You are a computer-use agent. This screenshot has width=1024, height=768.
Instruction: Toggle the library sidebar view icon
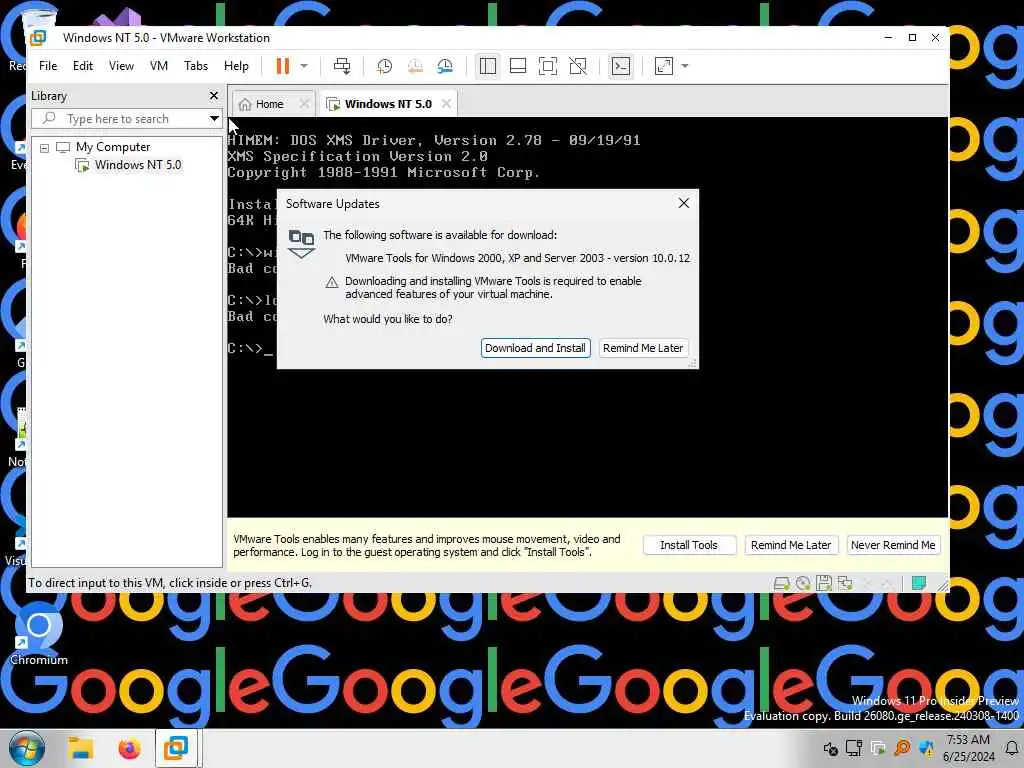488,66
